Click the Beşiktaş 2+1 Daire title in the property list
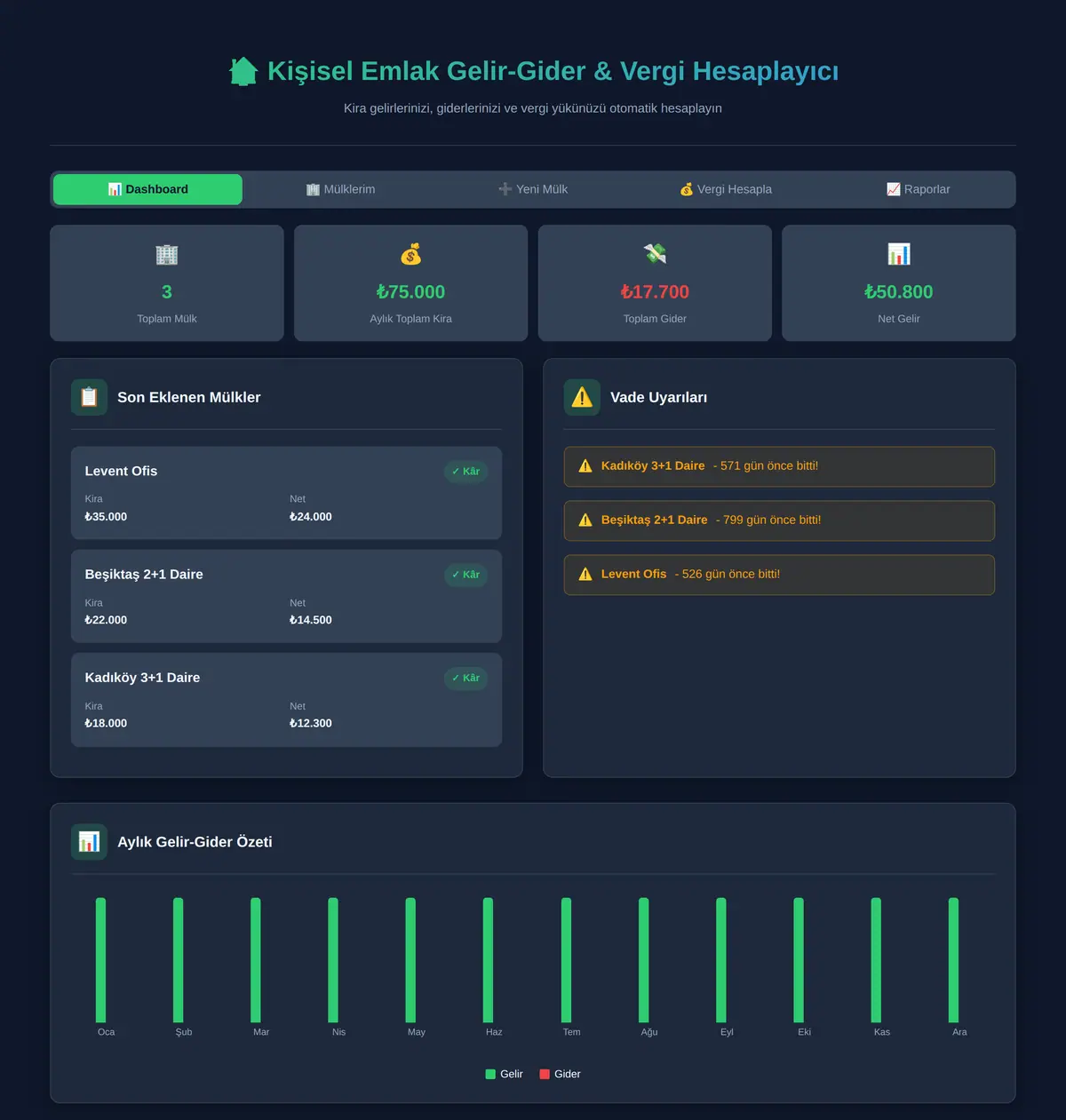The image size is (1066, 1120). 144,575
